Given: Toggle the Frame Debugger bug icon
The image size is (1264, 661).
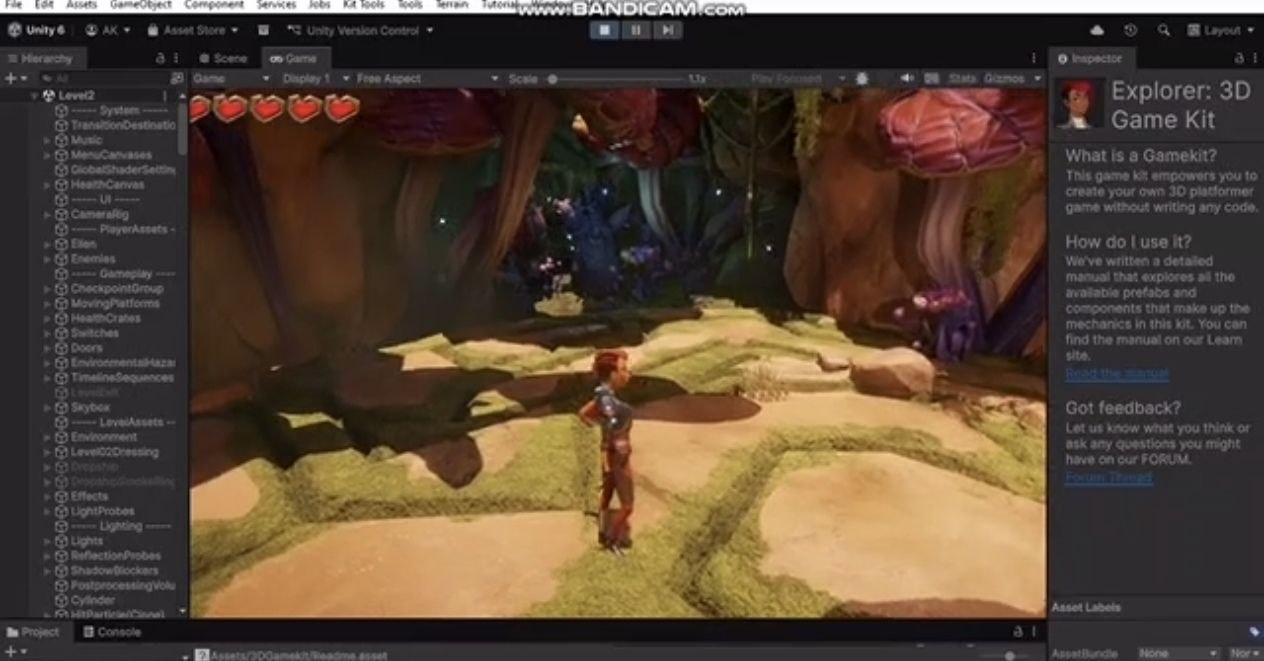Looking at the screenshot, I should pos(862,78).
